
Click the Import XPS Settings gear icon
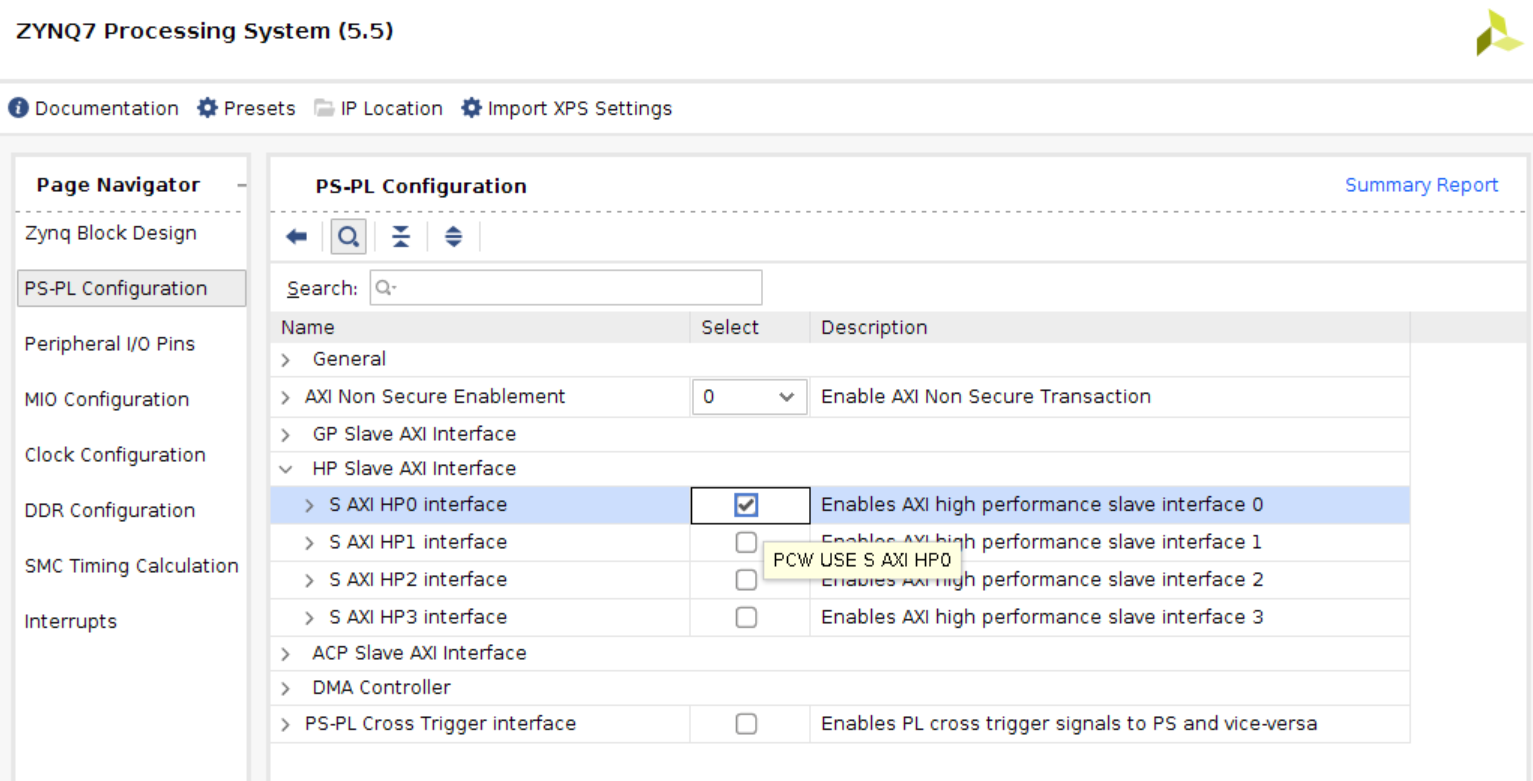(x=471, y=108)
